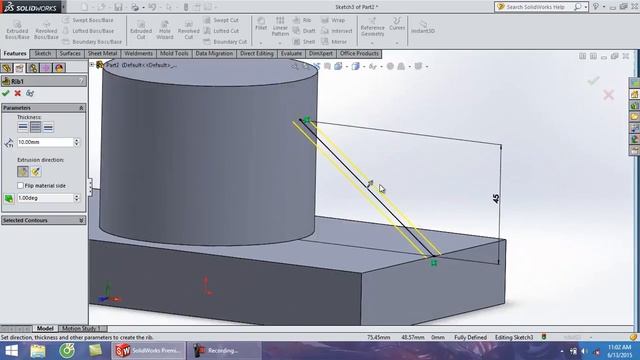Click the Shell tool

tap(304, 42)
